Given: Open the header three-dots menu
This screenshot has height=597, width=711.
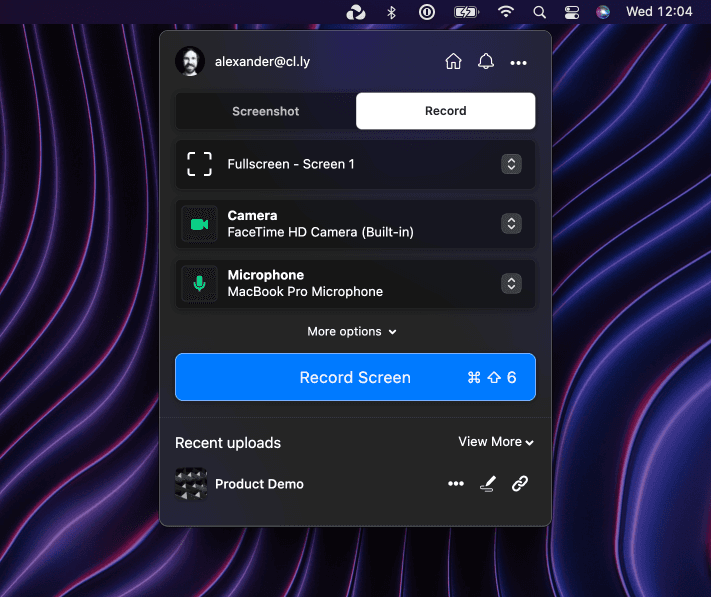Looking at the screenshot, I should (518, 63).
